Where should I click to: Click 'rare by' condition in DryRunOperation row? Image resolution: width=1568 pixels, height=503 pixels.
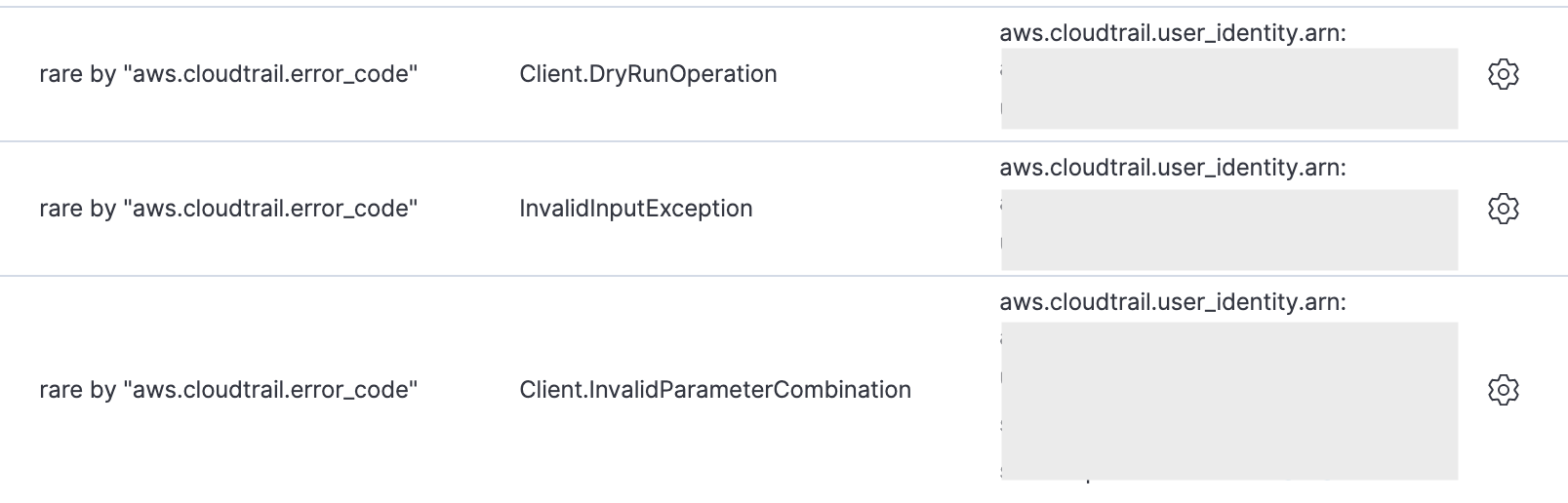pyautogui.click(x=228, y=74)
